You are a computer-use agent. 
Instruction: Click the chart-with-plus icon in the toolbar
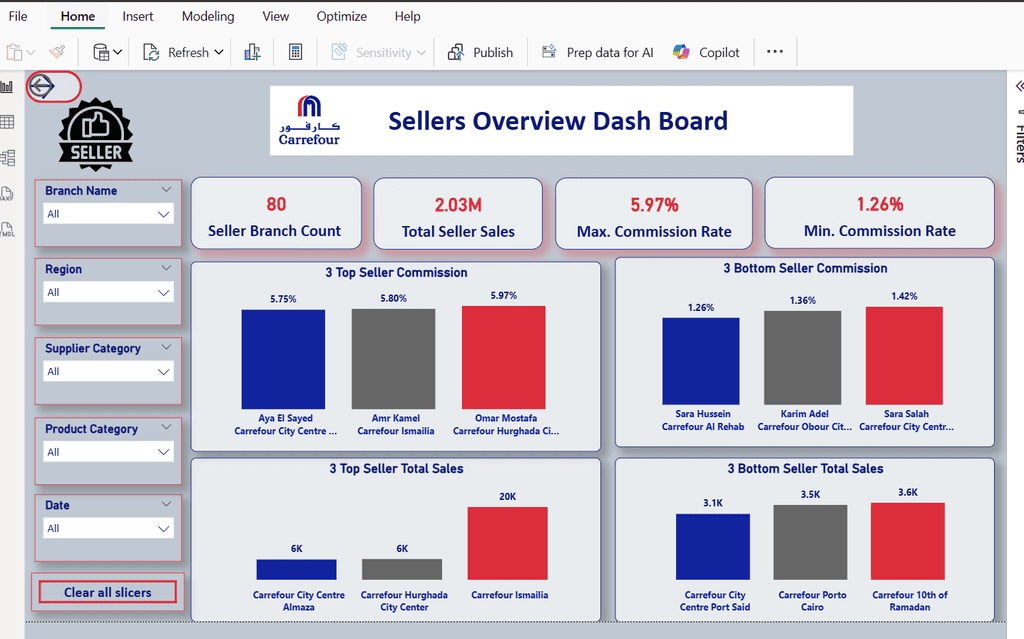(x=252, y=52)
